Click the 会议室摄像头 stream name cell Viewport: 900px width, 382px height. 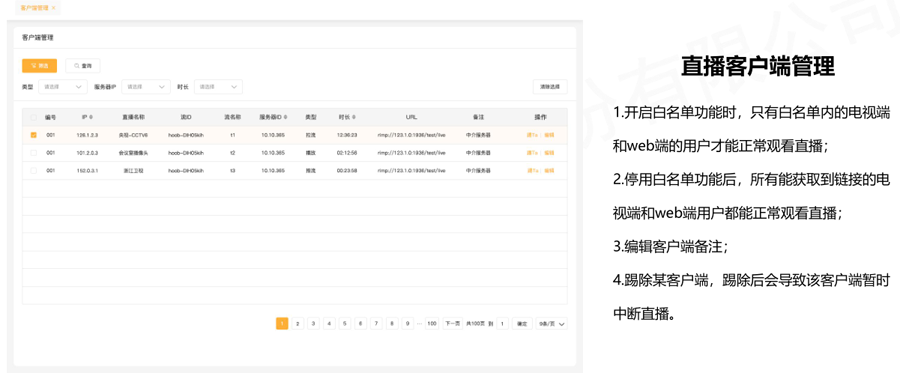(x=133, y=153)
